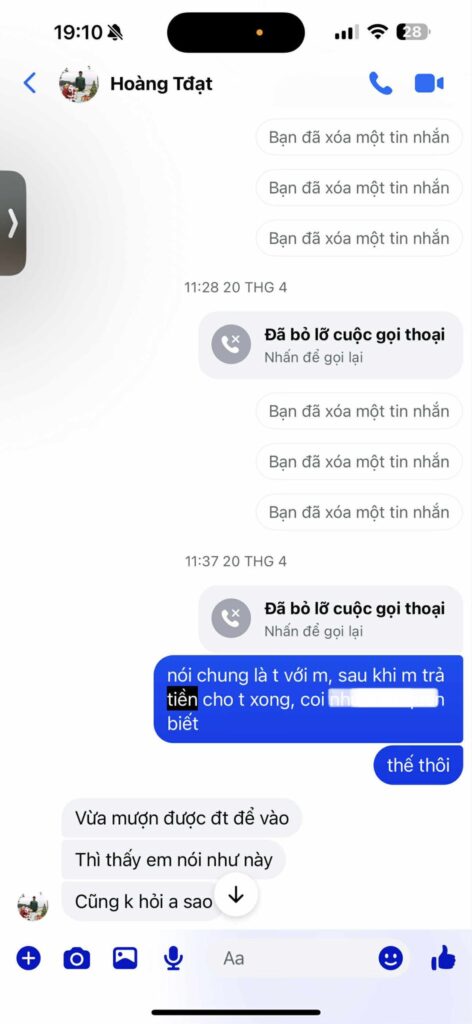This screenshot has width=472, height=1024.
Task: Open the camera from the bottom bar
Action: click(76, 958)
